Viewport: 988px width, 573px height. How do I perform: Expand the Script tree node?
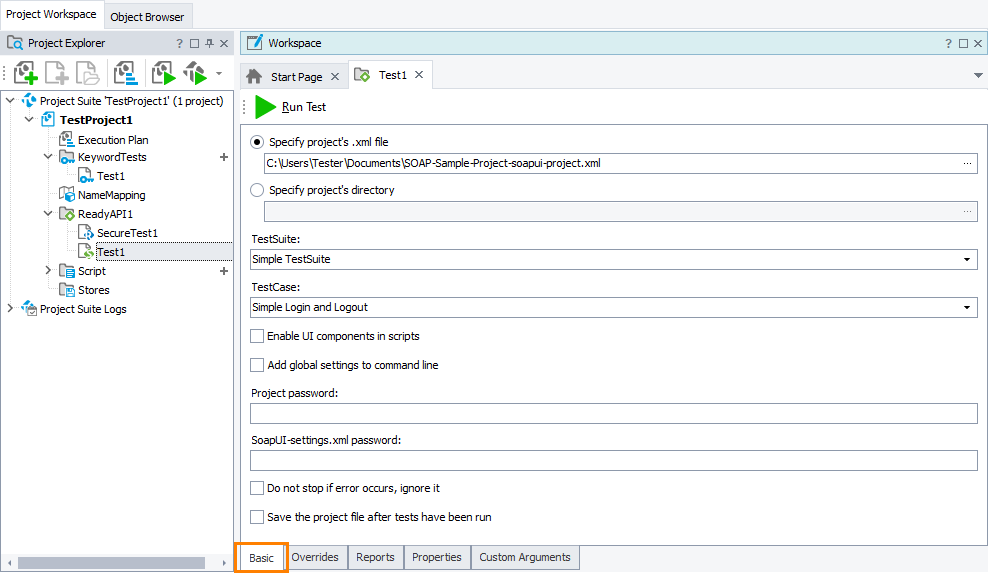[x=48, y=271]
